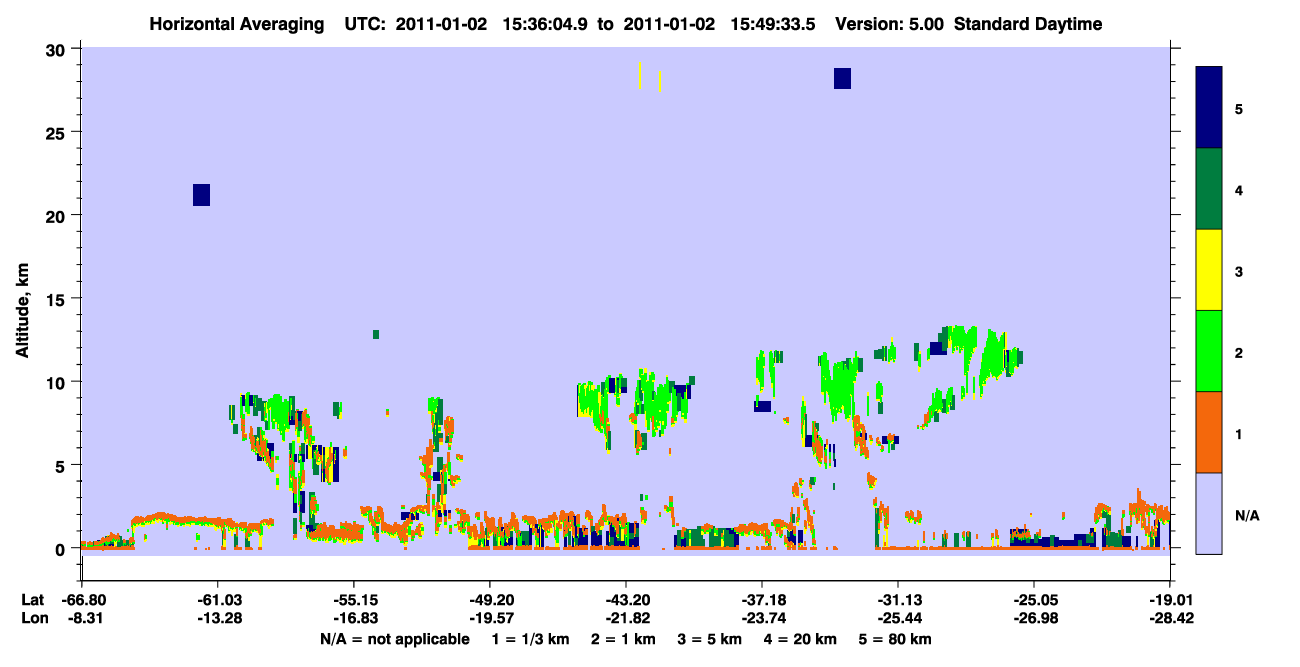1300x667 pixels.
Task: Click the 'Standard Daytime' label
Action: (1028, 25)
